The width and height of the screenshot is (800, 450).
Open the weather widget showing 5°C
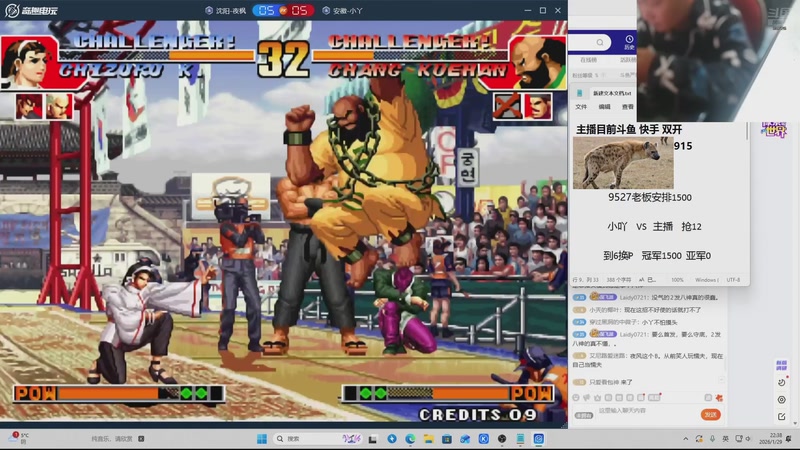point(19,438)
